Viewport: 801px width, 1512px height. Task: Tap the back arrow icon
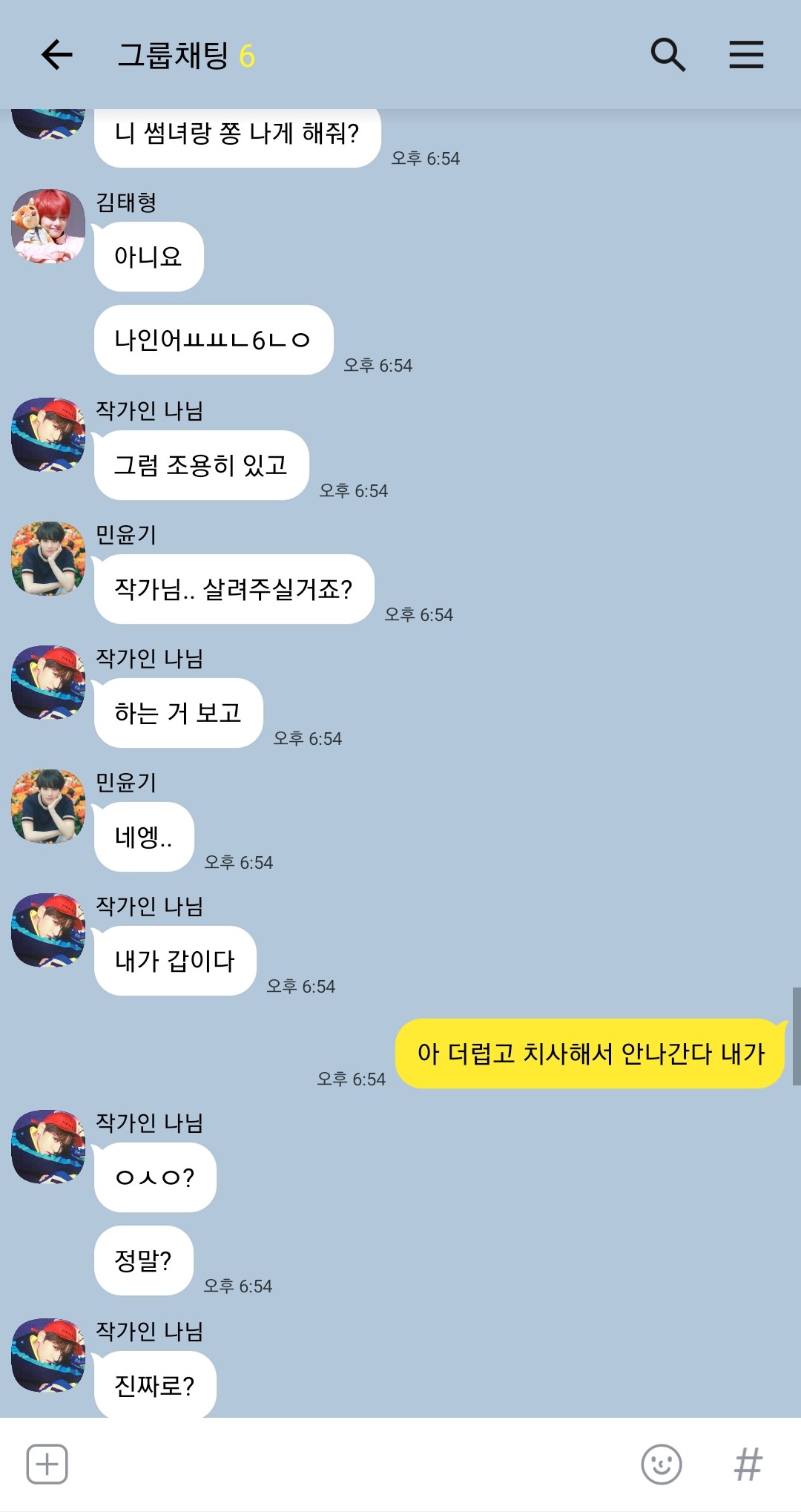click(x=56, y=55)
